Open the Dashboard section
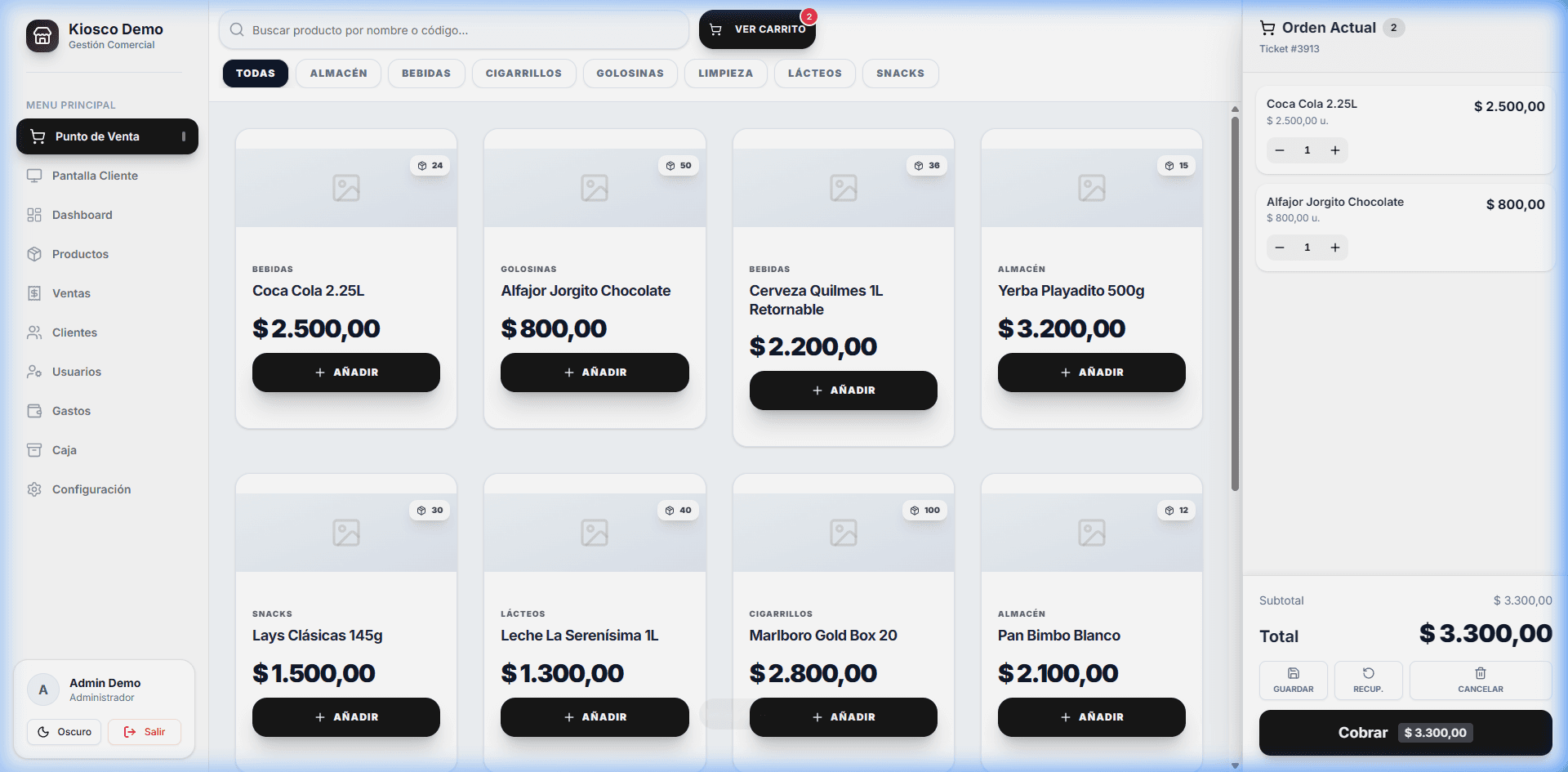This screenshot has width=1568, height=772. 82,215
